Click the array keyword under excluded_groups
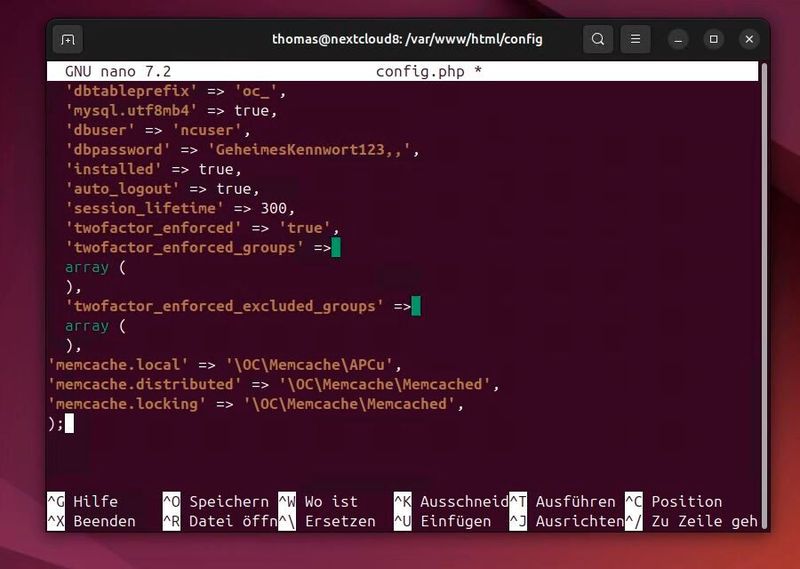 pos(87,326)
